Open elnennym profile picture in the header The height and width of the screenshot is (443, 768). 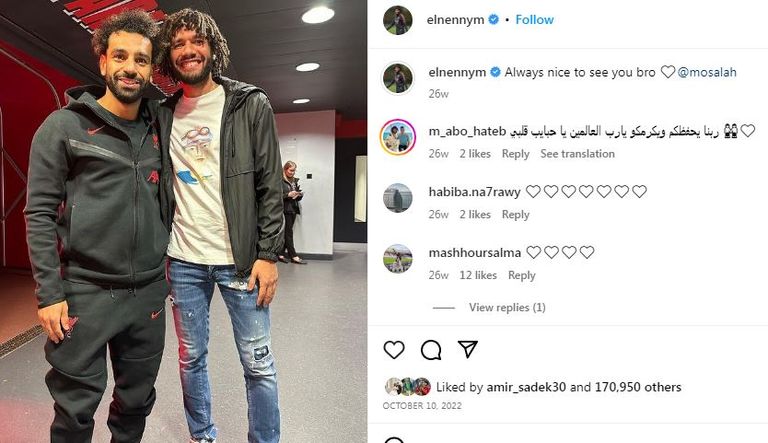398,20
